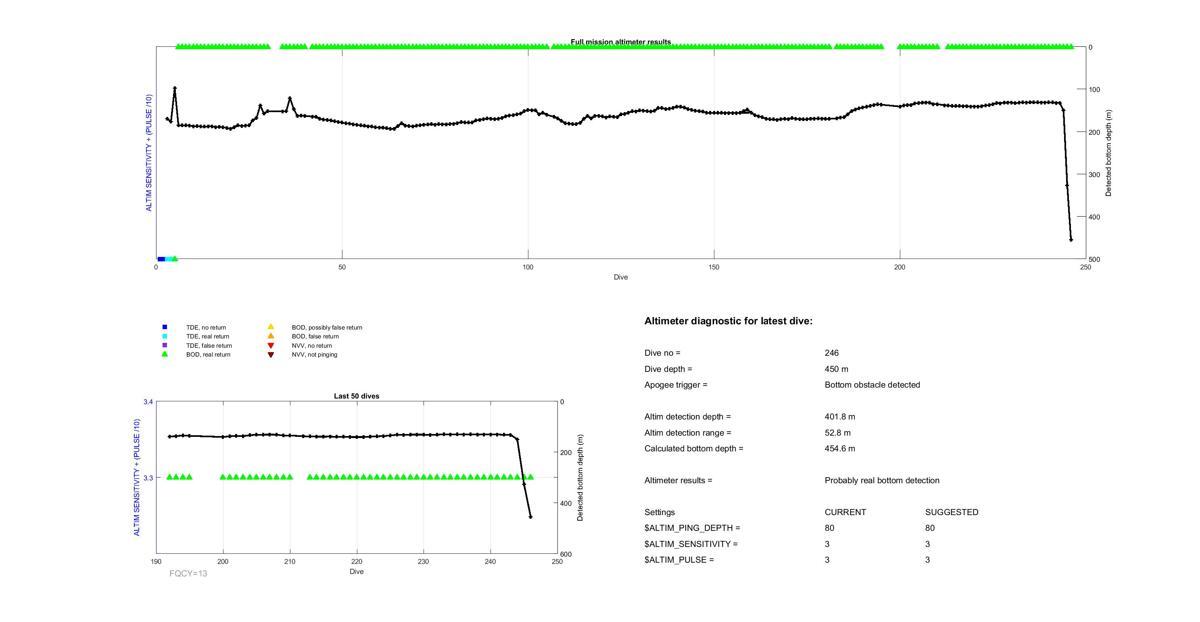Click the current $ALTIM_PULSE value 3
The width and height of the screenshot is (1200, 622).
click(828, 560)
